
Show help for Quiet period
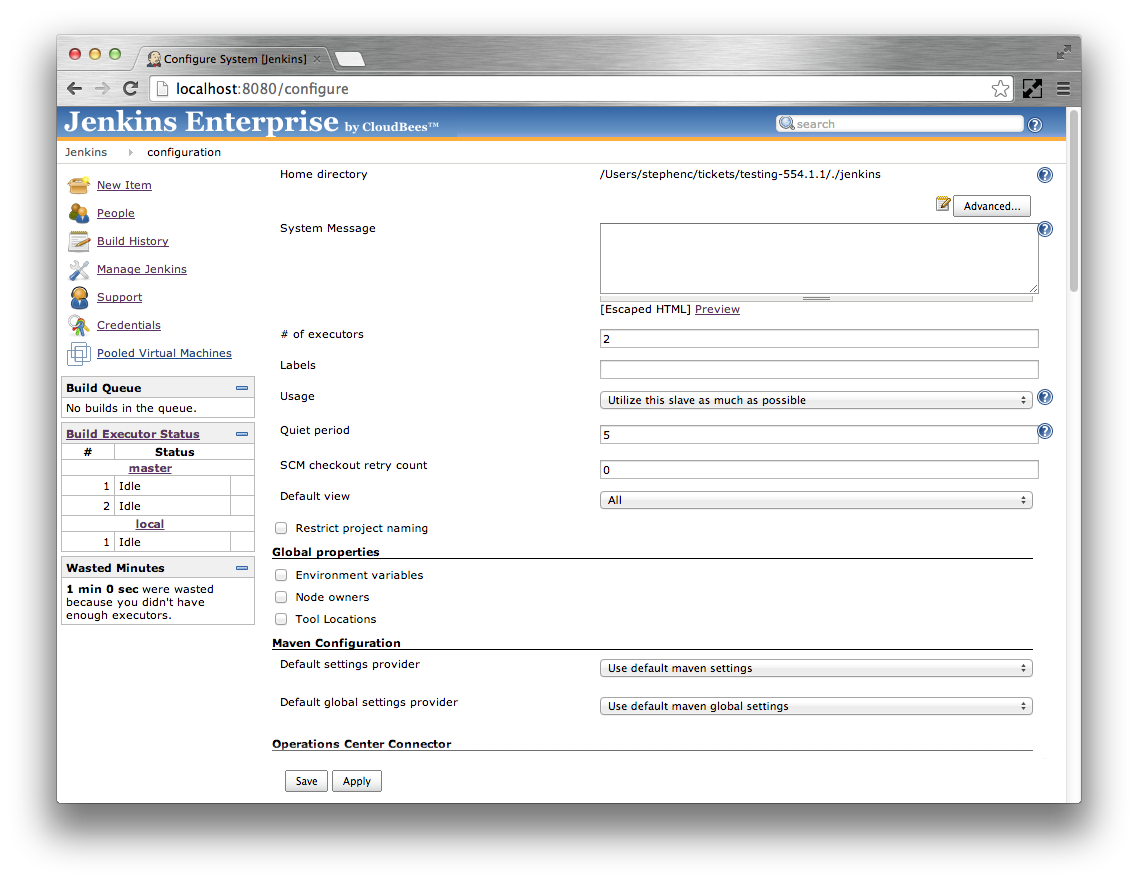[1044, 431]
